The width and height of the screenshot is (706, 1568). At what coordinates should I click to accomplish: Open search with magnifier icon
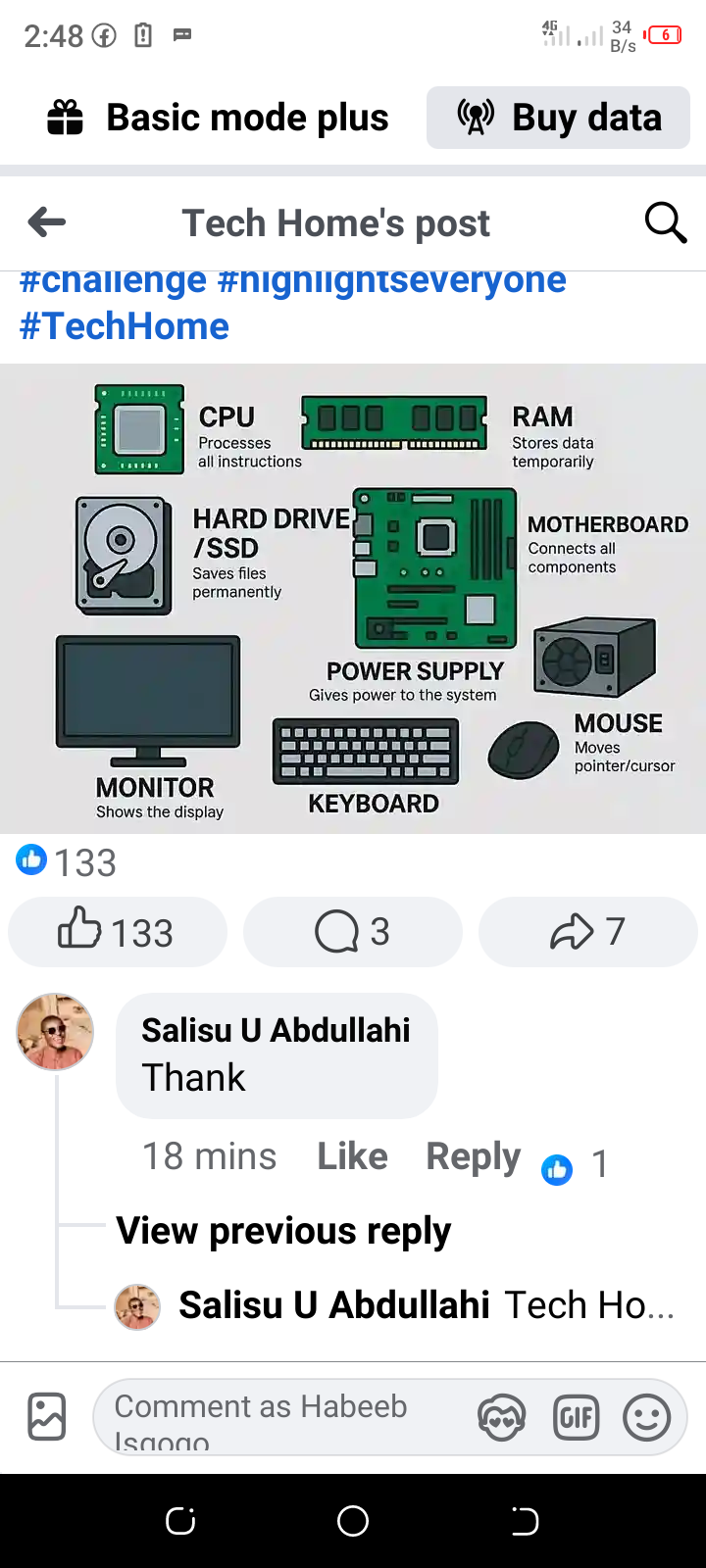pos(666,222)
